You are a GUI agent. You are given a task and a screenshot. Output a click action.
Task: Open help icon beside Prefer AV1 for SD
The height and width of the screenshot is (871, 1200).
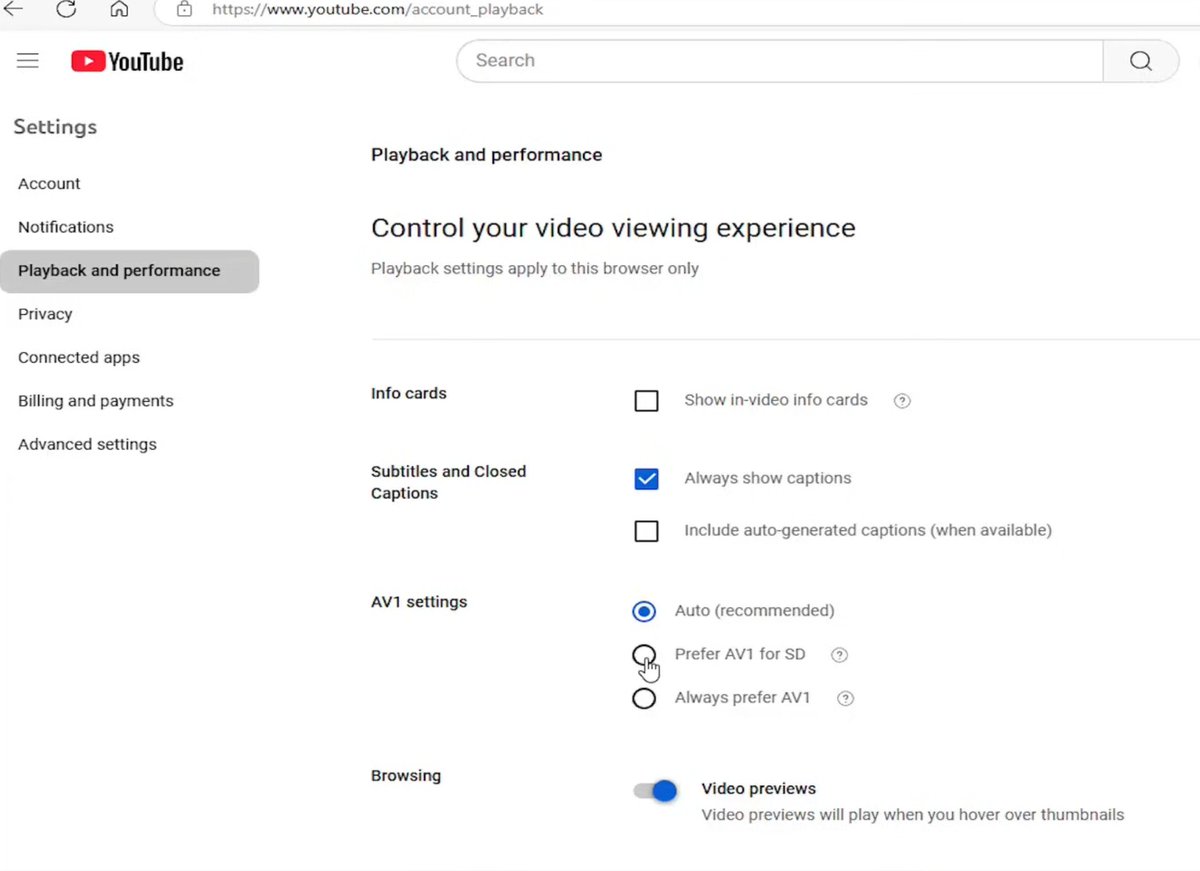tap(840, 655)
